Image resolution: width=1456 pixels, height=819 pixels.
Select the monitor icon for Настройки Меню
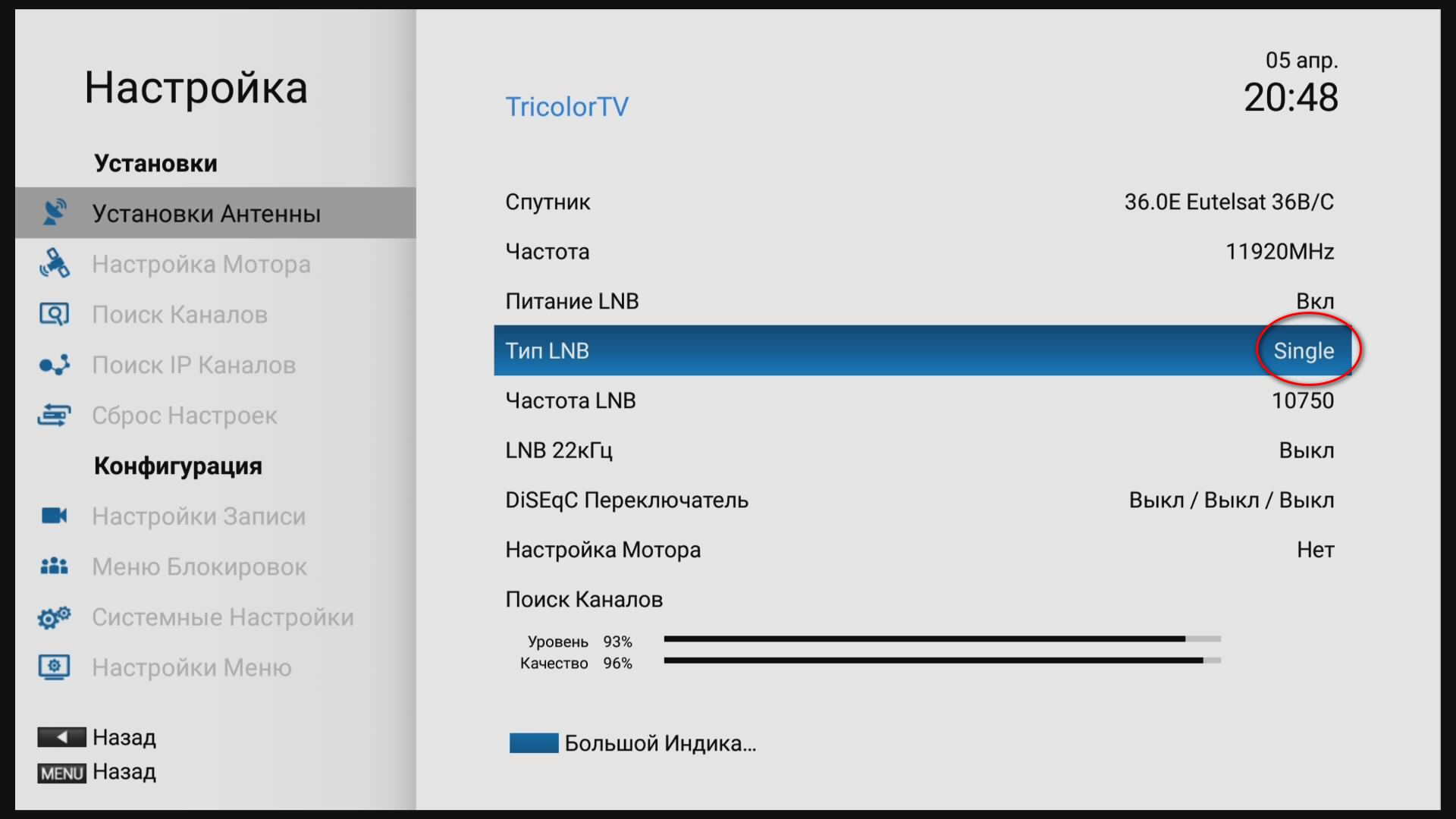pos(54,667)
